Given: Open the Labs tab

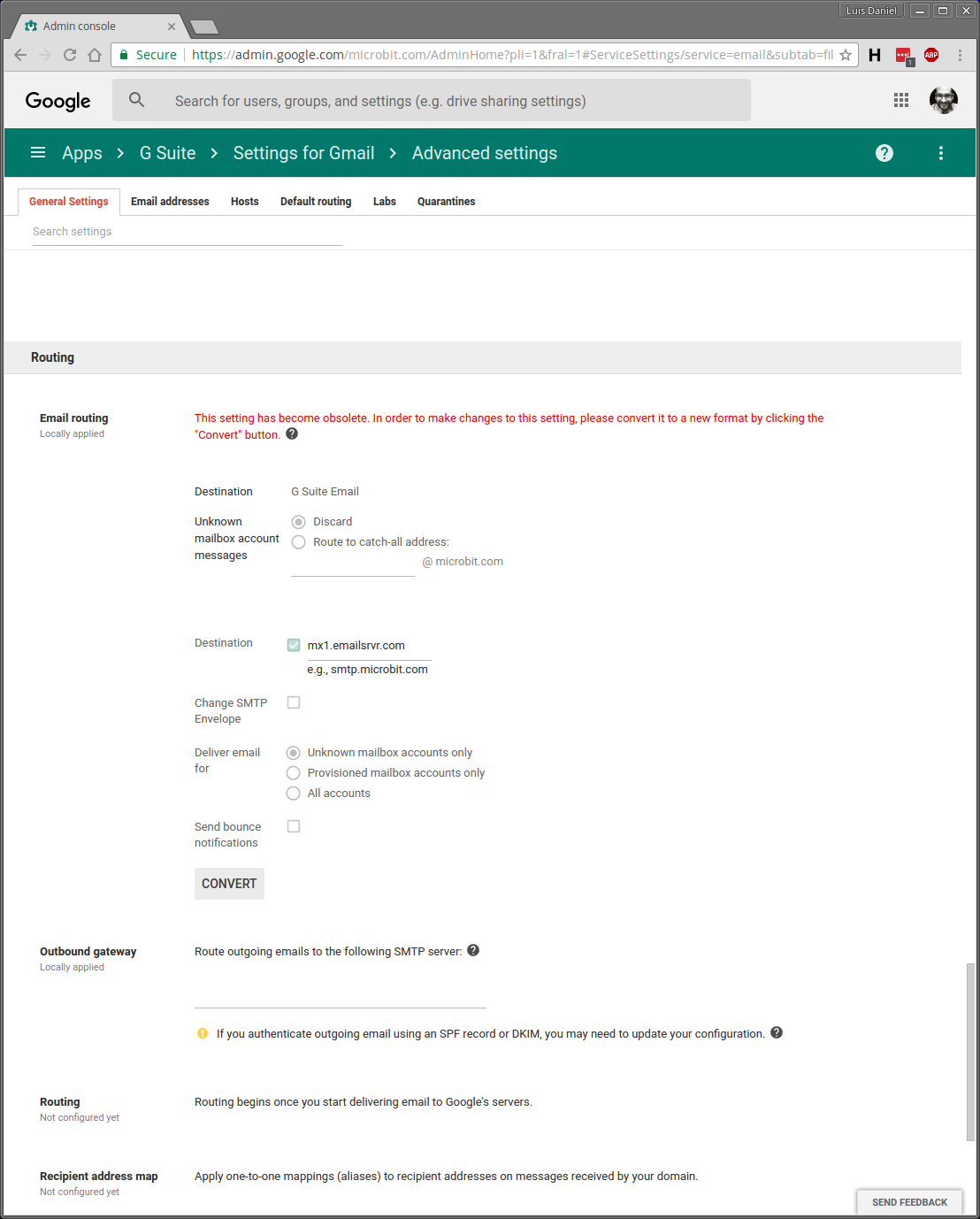Looking at the screenshot, I should coord(385,202).
